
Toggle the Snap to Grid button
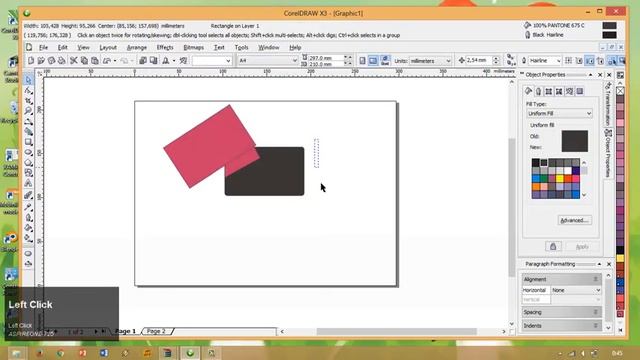[569, 61]
